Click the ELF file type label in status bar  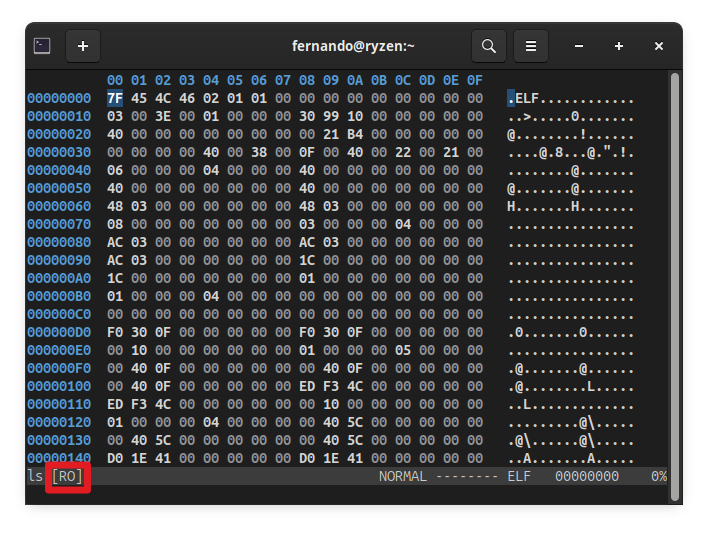click(x=519, y=477)
